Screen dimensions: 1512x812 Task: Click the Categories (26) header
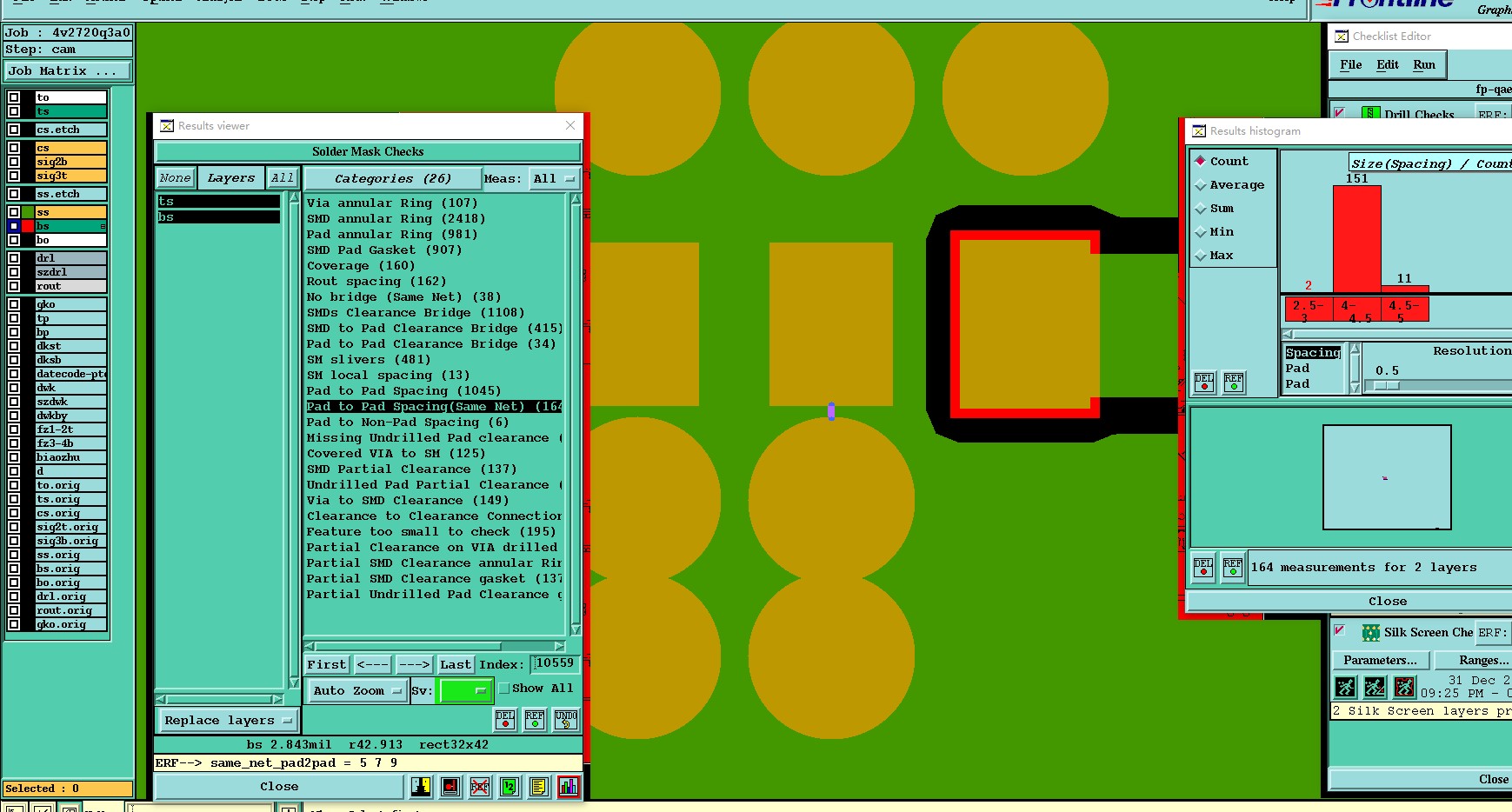pos(392,178)
